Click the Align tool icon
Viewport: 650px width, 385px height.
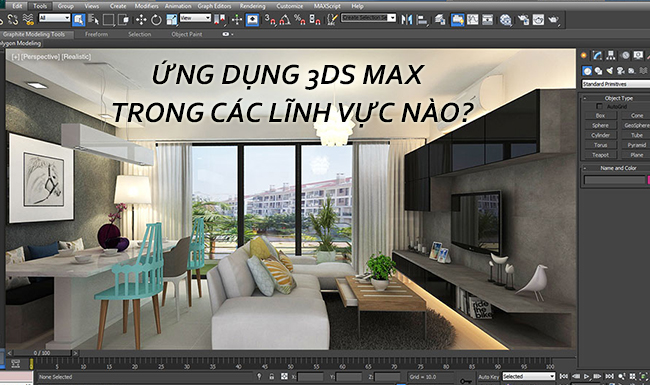point(422,19)
